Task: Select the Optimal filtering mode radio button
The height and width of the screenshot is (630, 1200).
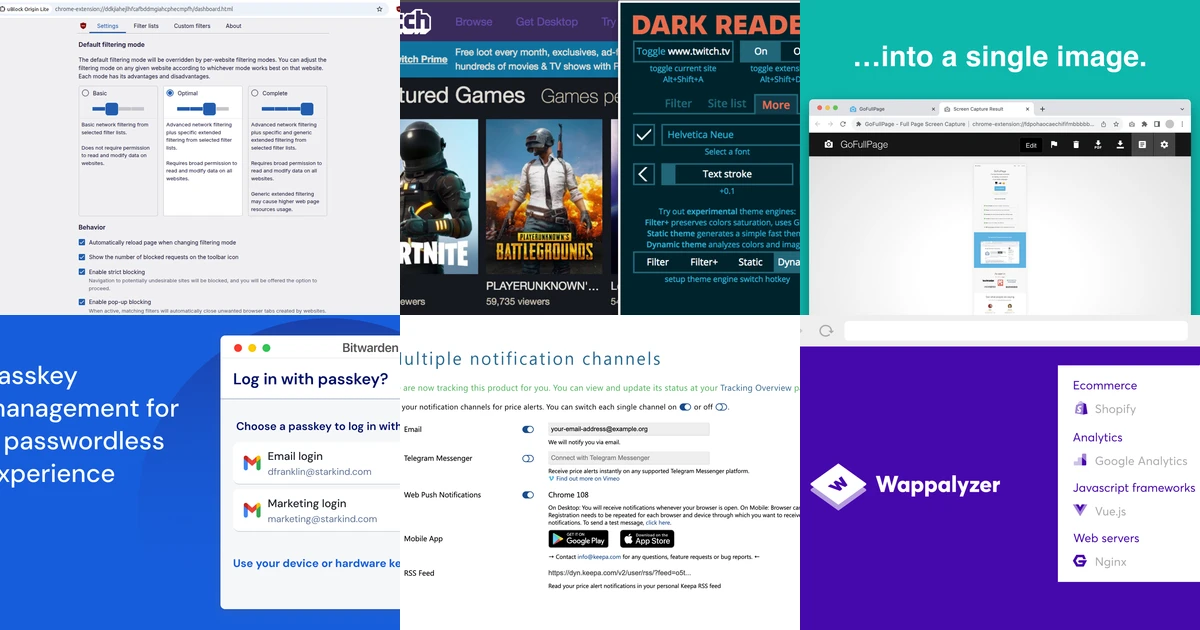Action: coord(170,93)
